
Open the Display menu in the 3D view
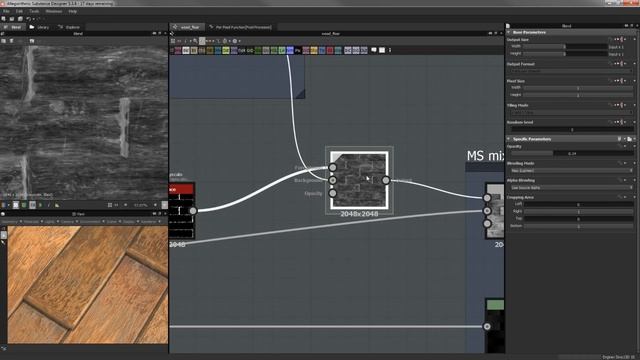130,221
